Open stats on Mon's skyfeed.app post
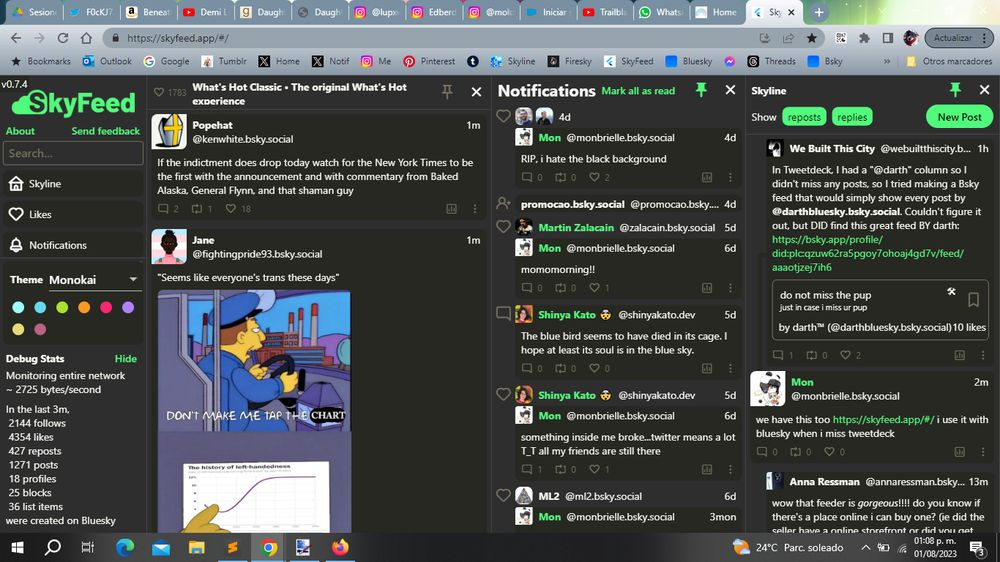 959,452
